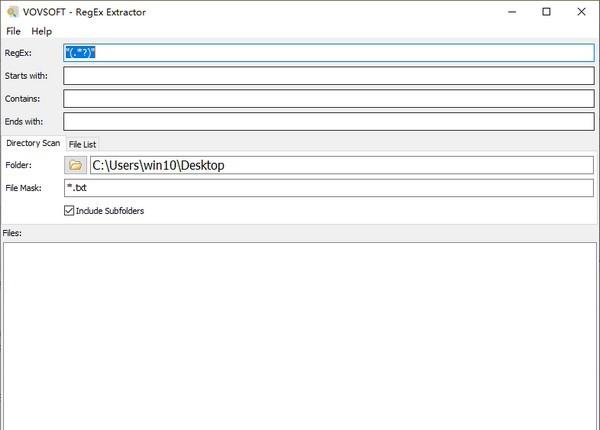This screenshot has width=600, height=430.
Task: Focus the Ends with text field
Action: [329, 122]
